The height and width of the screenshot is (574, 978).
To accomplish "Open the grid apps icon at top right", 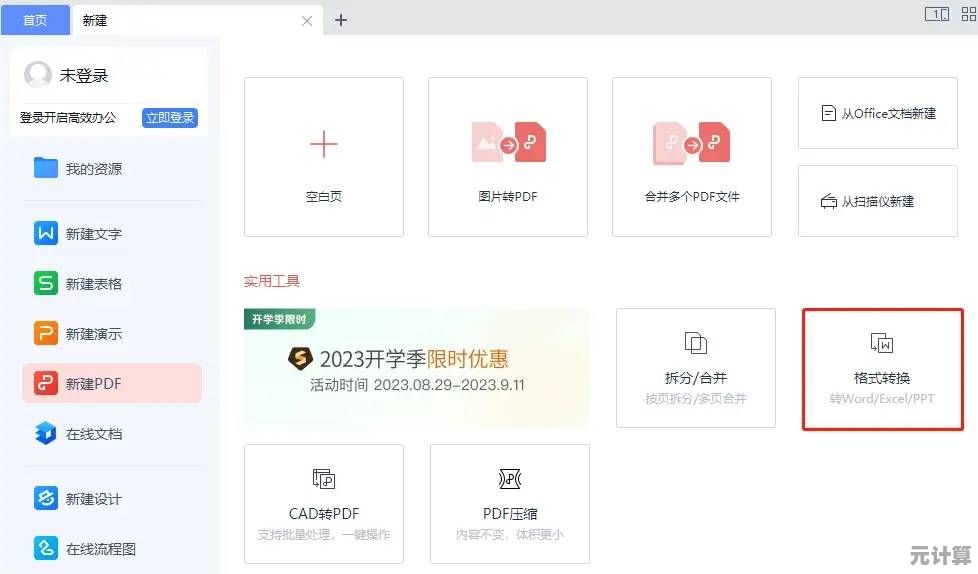I will point(969,14).
